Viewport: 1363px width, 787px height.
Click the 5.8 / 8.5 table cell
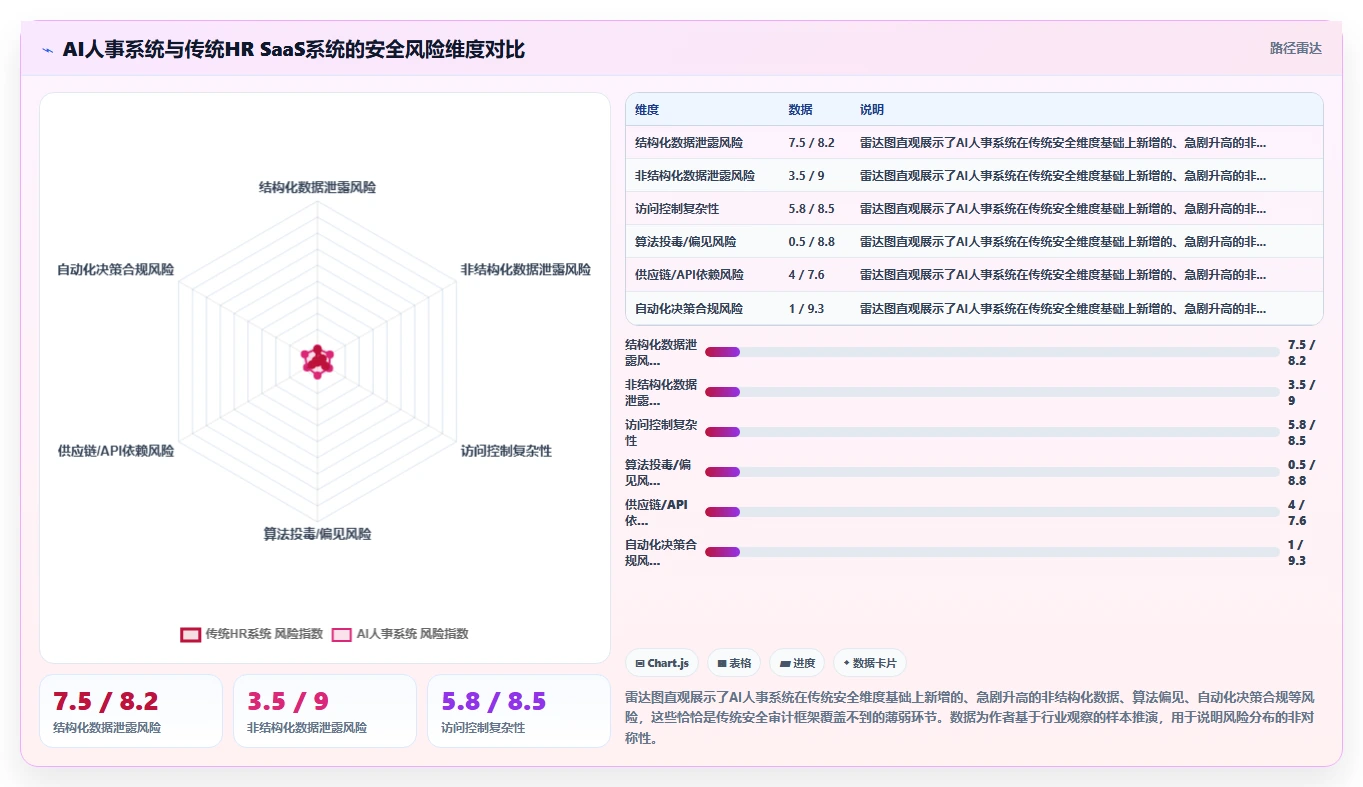[811, 209]
